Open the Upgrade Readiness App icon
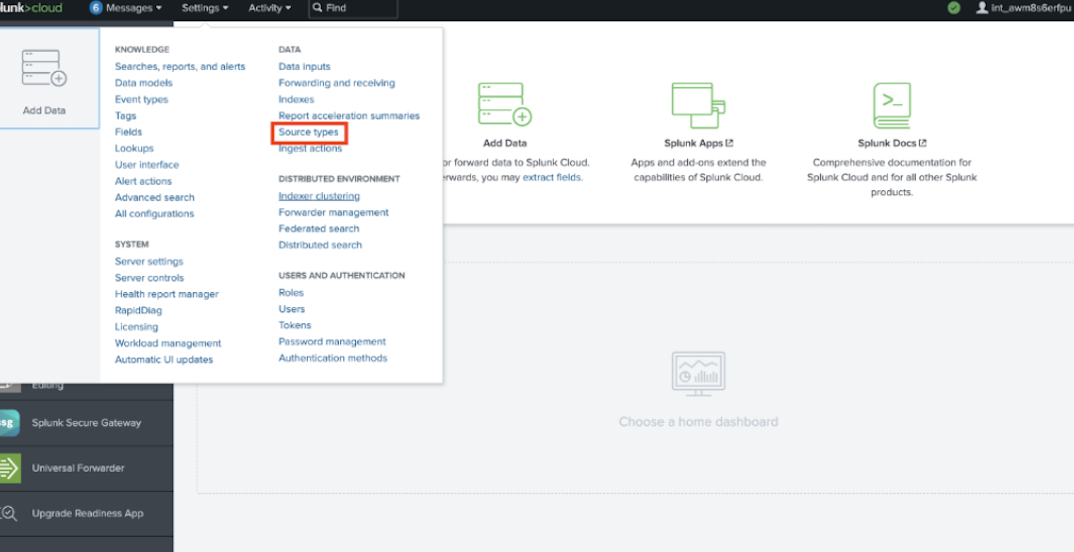 [9, 514]
